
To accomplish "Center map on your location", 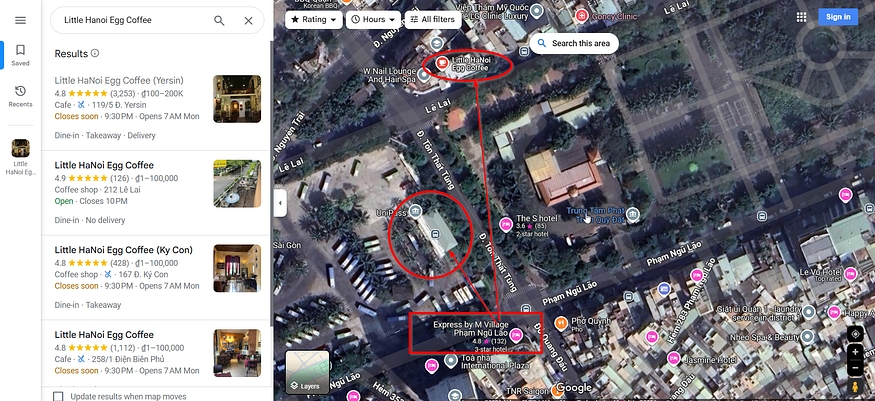I will pyautogui.click(x=855, y=334).
